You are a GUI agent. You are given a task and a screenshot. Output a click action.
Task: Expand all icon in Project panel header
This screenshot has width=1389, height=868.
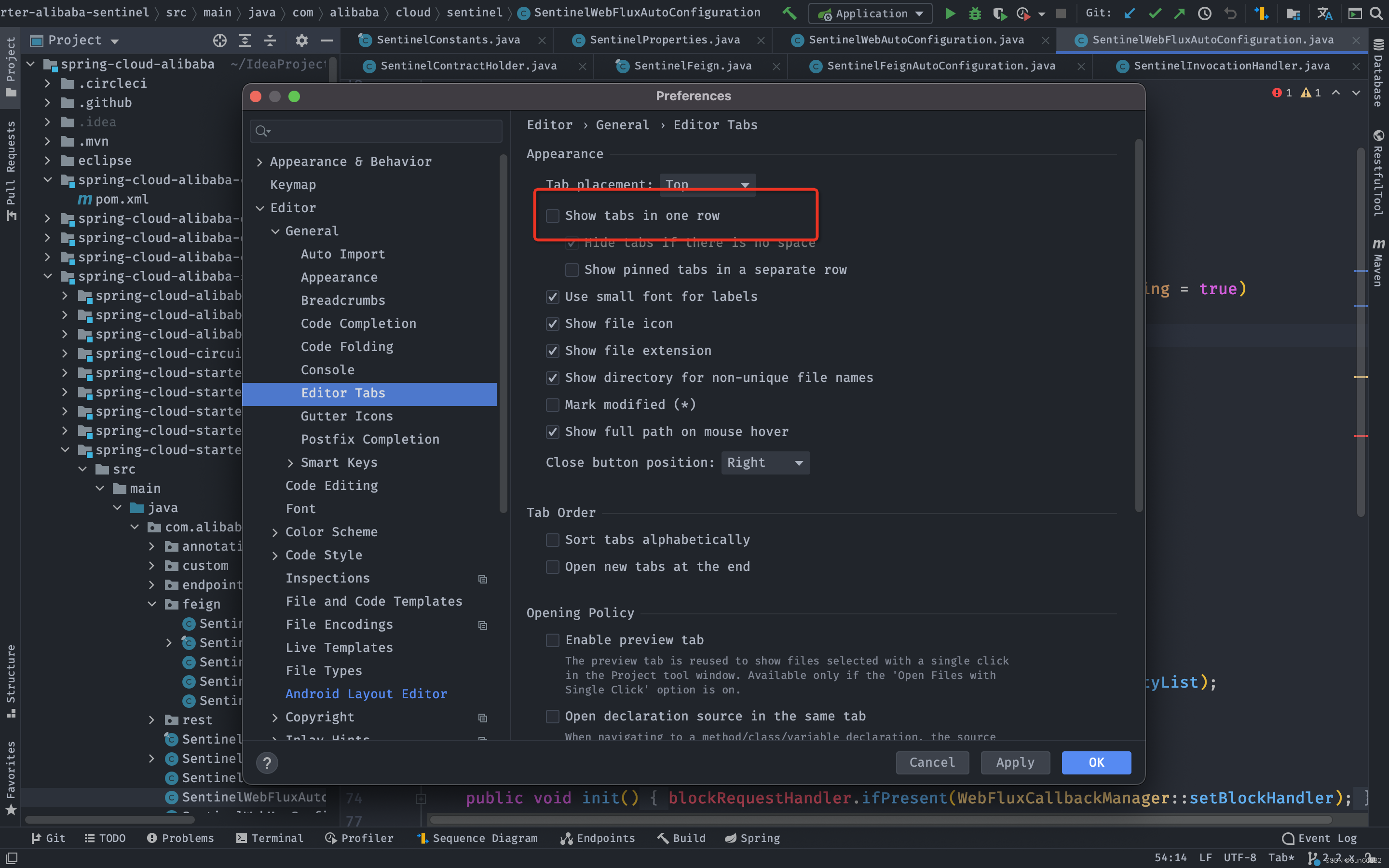[x=245, y=40]
